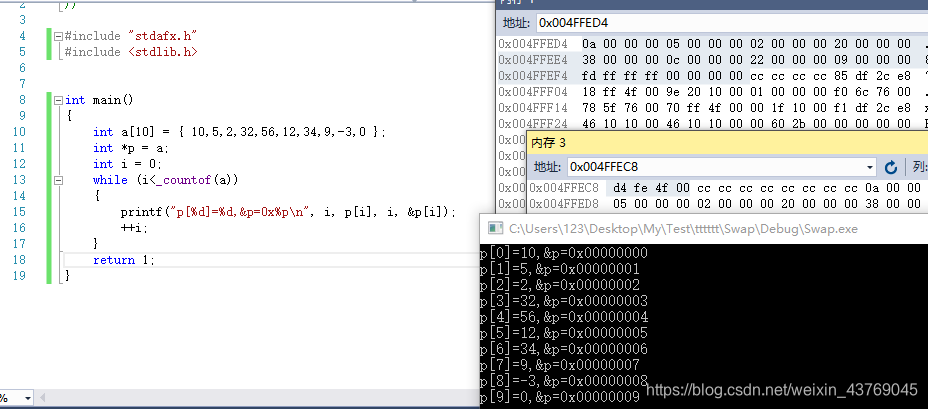This screenshot has width=928, height=409.
Task: Click console output line p[0]=10
Action: point(563,253)
